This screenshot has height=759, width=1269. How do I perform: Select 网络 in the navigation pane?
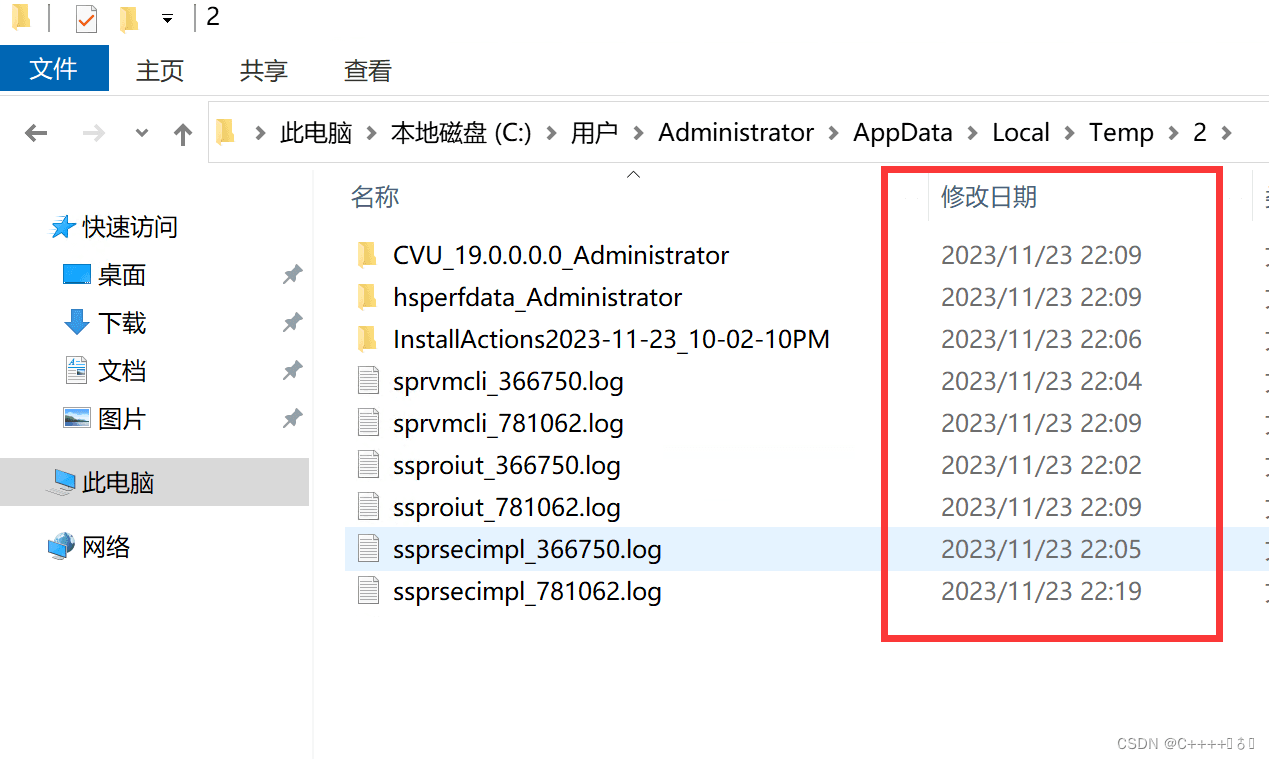(106, 547)
